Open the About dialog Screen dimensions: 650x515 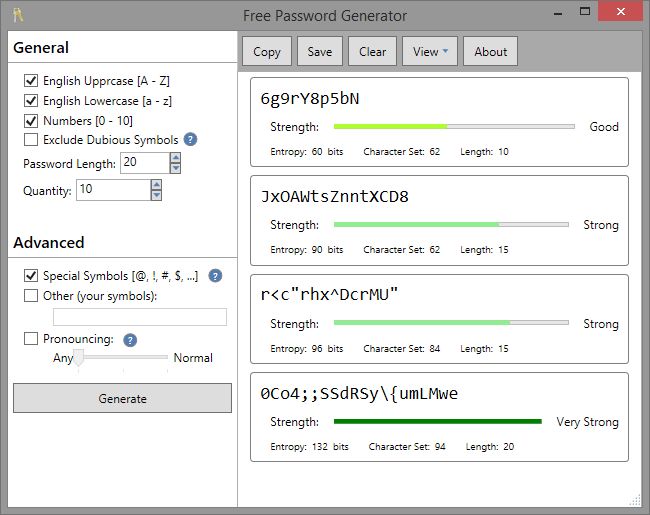coord(490,52)
